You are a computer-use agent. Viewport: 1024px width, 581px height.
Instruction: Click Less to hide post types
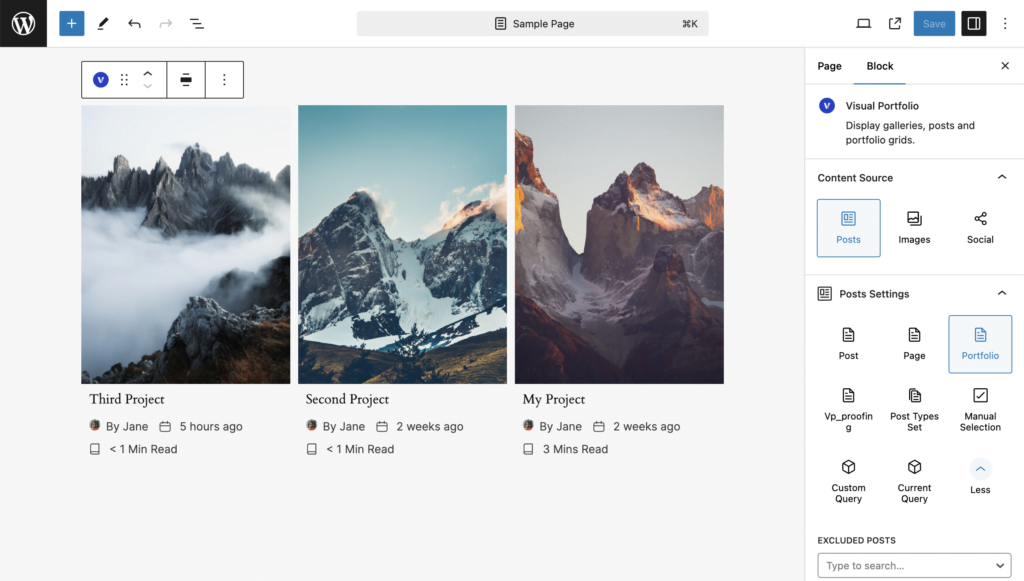[980, 476]
